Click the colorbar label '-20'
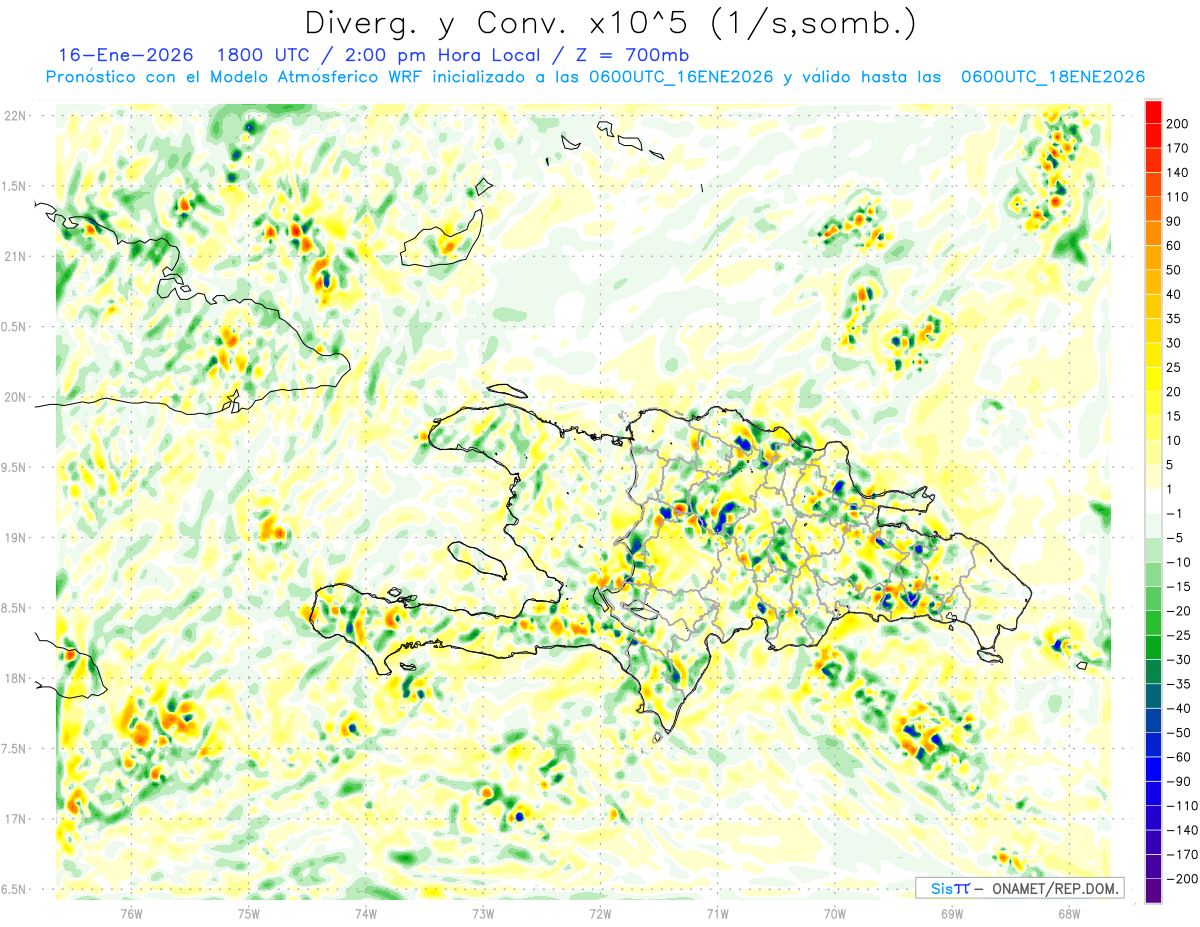The width and height of the screenshot is (1200, 927). [1178, 611]
